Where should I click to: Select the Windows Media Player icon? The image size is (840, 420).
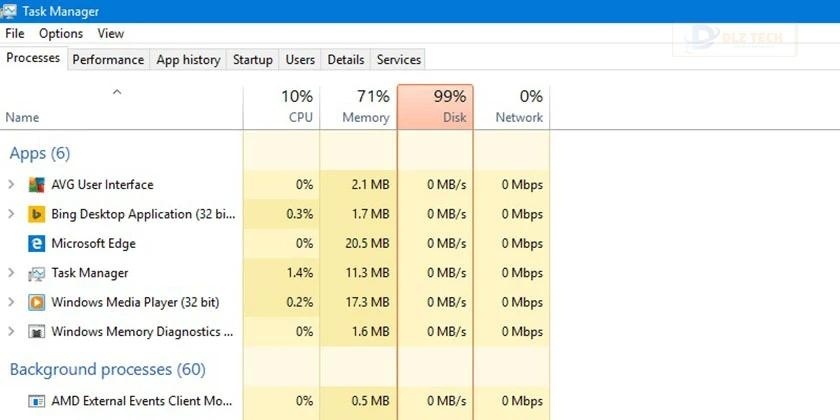coord(37,302)
